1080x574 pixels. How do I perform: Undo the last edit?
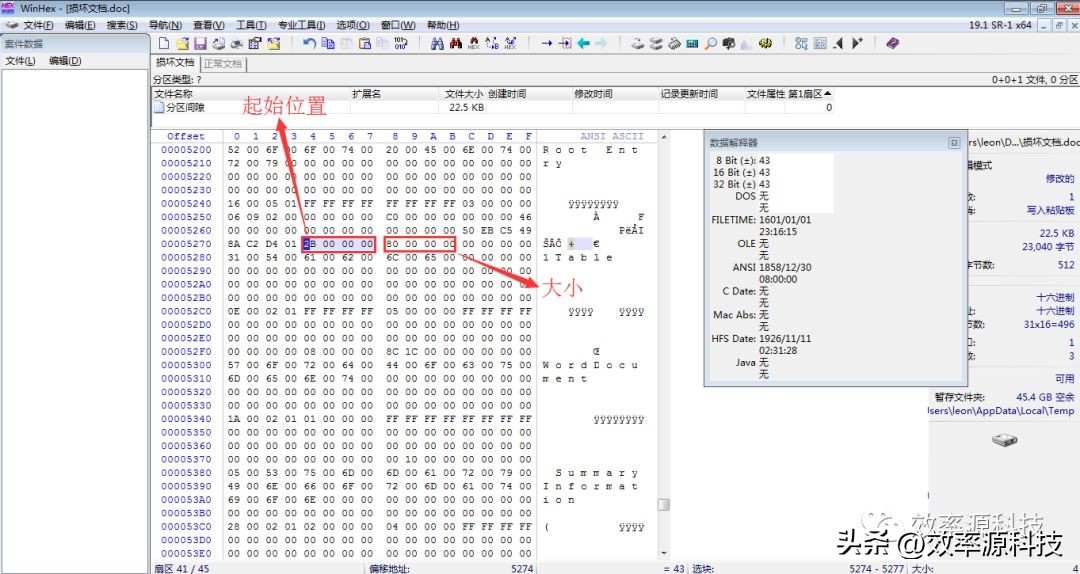[309, 43]
